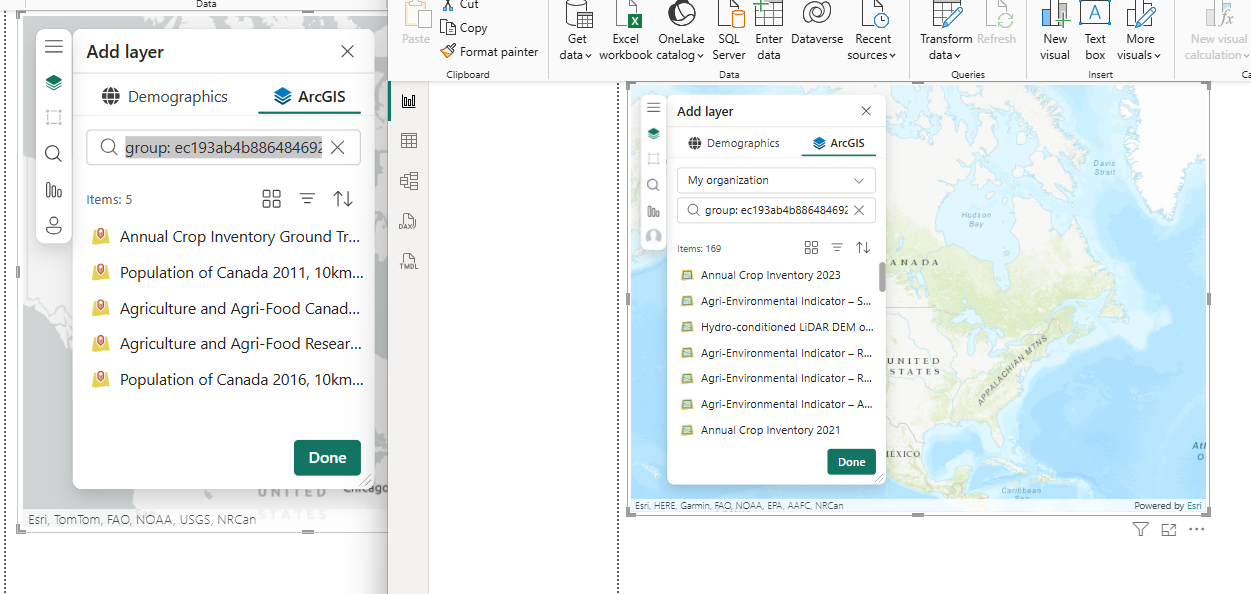Open the filter icon beside Items: 5
The height and width of the screenshot is (594, 1251).
307,199
